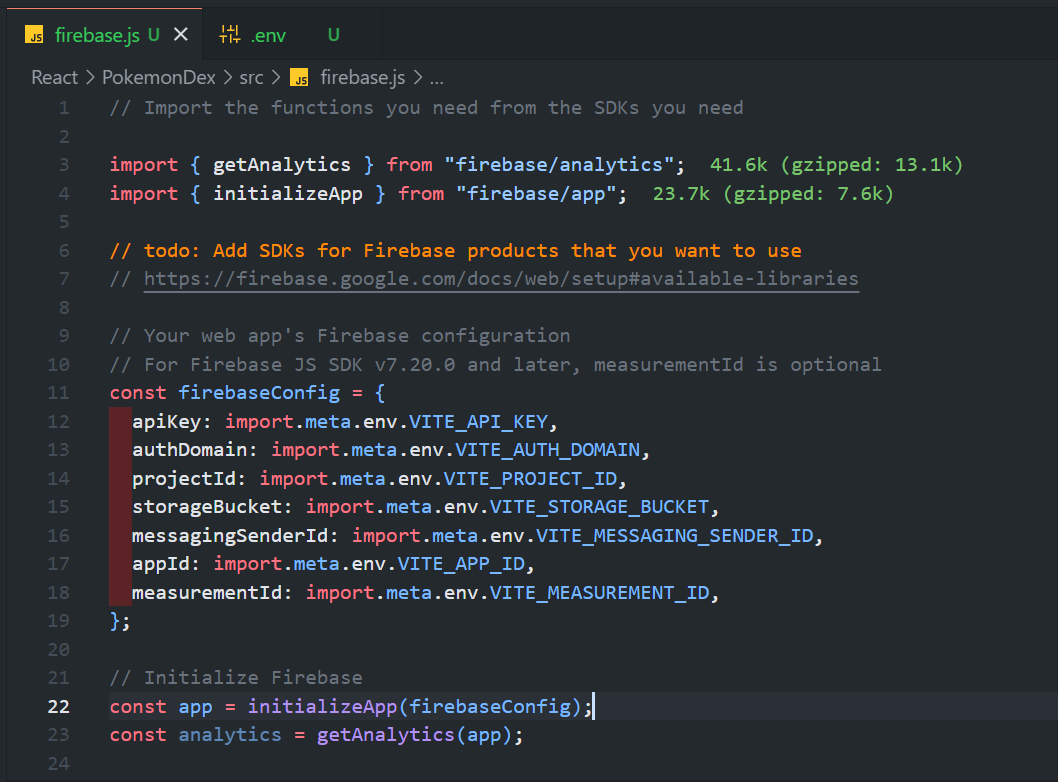Viewport: 1058px width, 782px height.
Task: Click the settings icon on .env tab
Action: (229, 34)
